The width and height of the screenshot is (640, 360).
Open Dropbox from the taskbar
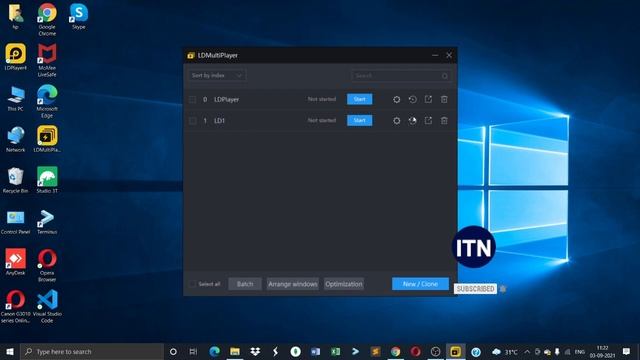255,351
